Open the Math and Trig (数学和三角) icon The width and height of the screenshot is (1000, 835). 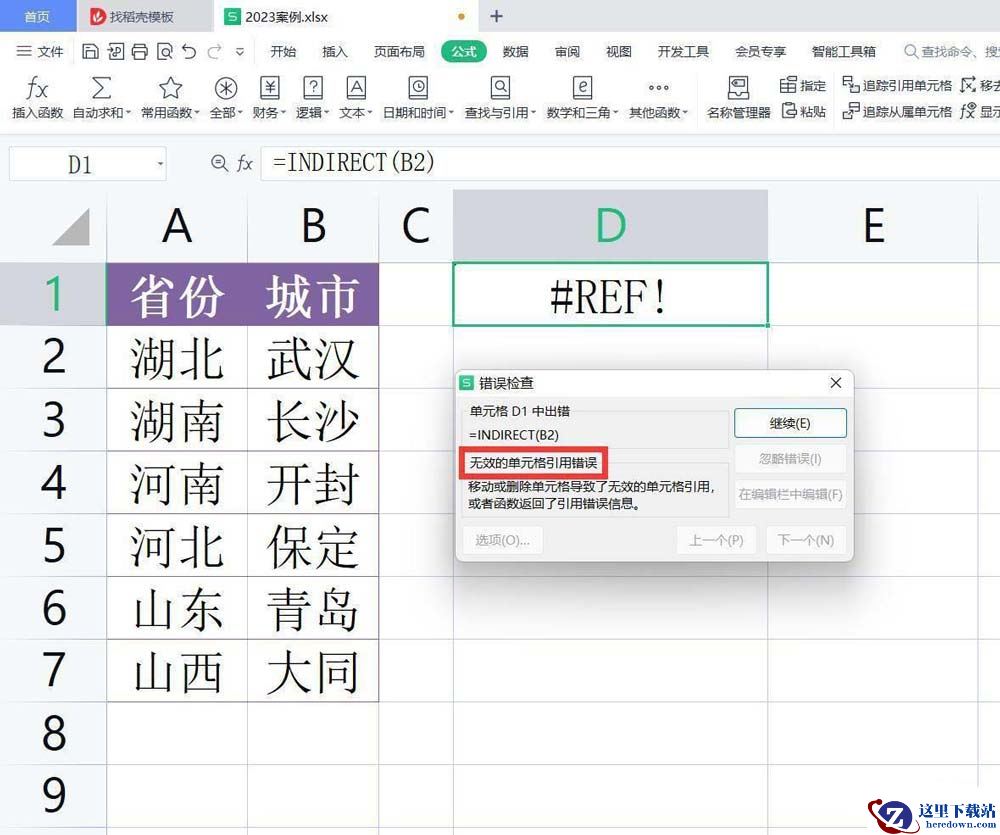click(x=582, y=88)
